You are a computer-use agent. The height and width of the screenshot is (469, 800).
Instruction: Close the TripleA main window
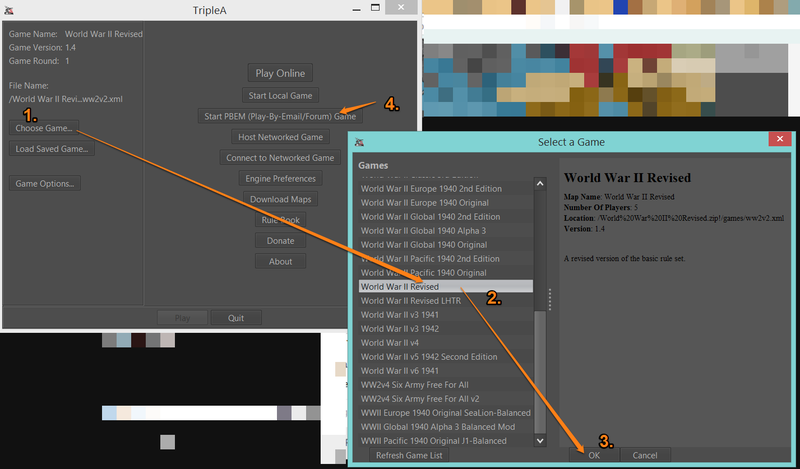pos(401,7)
